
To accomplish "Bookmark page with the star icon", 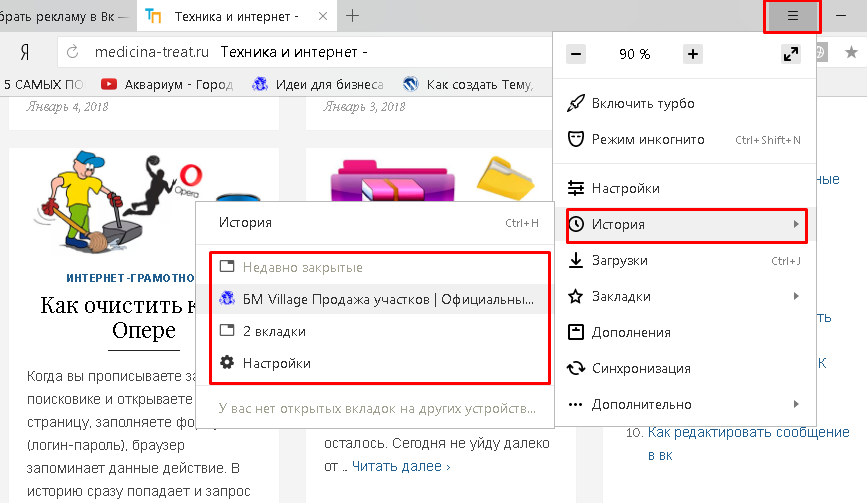I will (851, 53).
